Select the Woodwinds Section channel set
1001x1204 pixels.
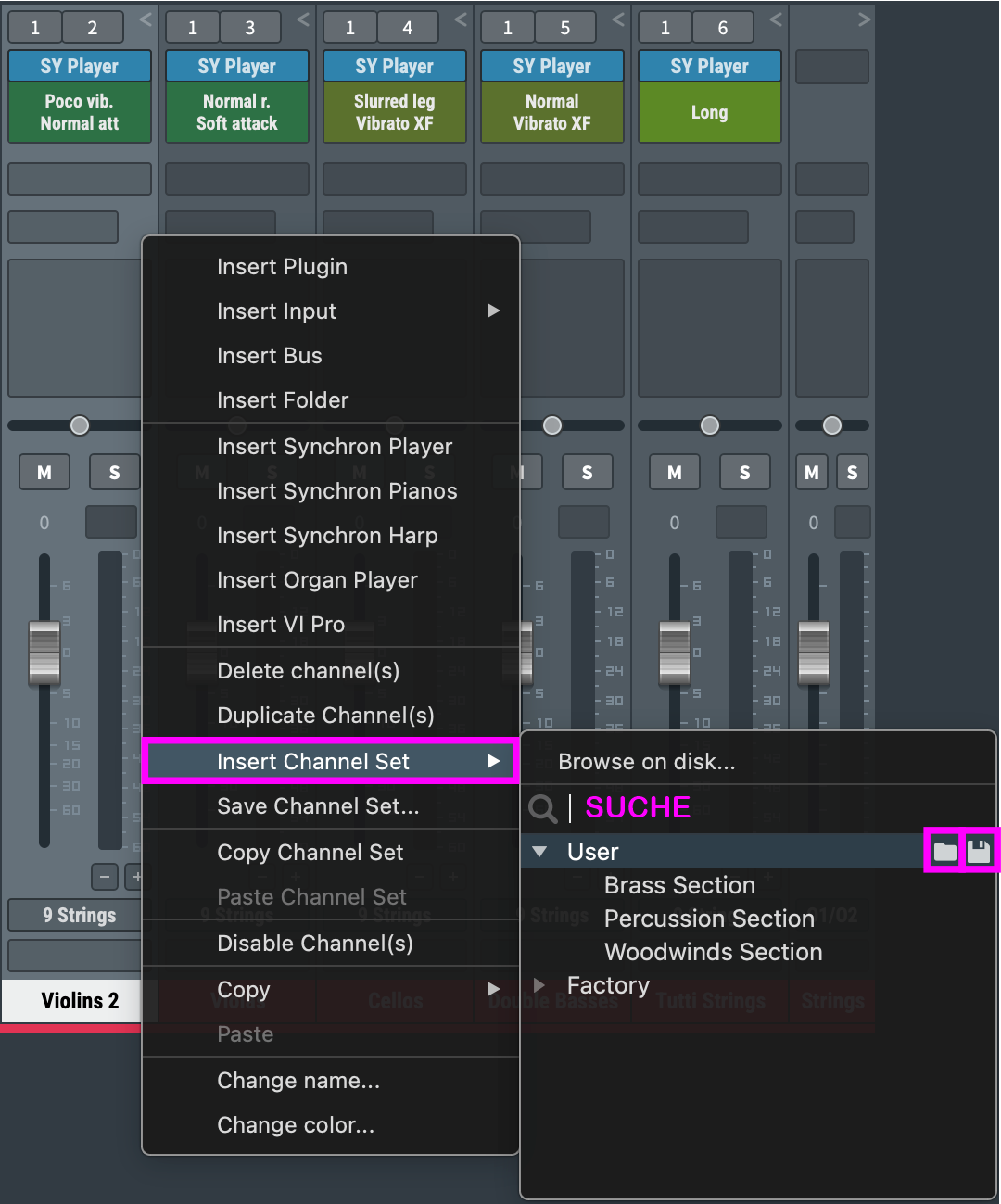pos(713,952)
